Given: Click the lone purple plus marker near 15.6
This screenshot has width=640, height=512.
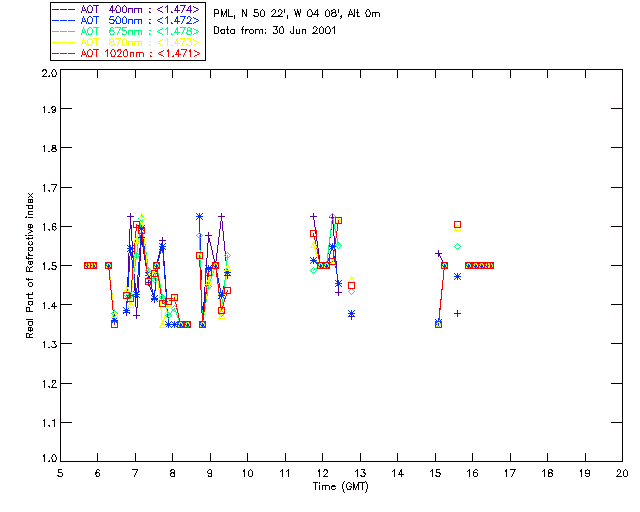Looking at the screenshot, I should point(458,314).
